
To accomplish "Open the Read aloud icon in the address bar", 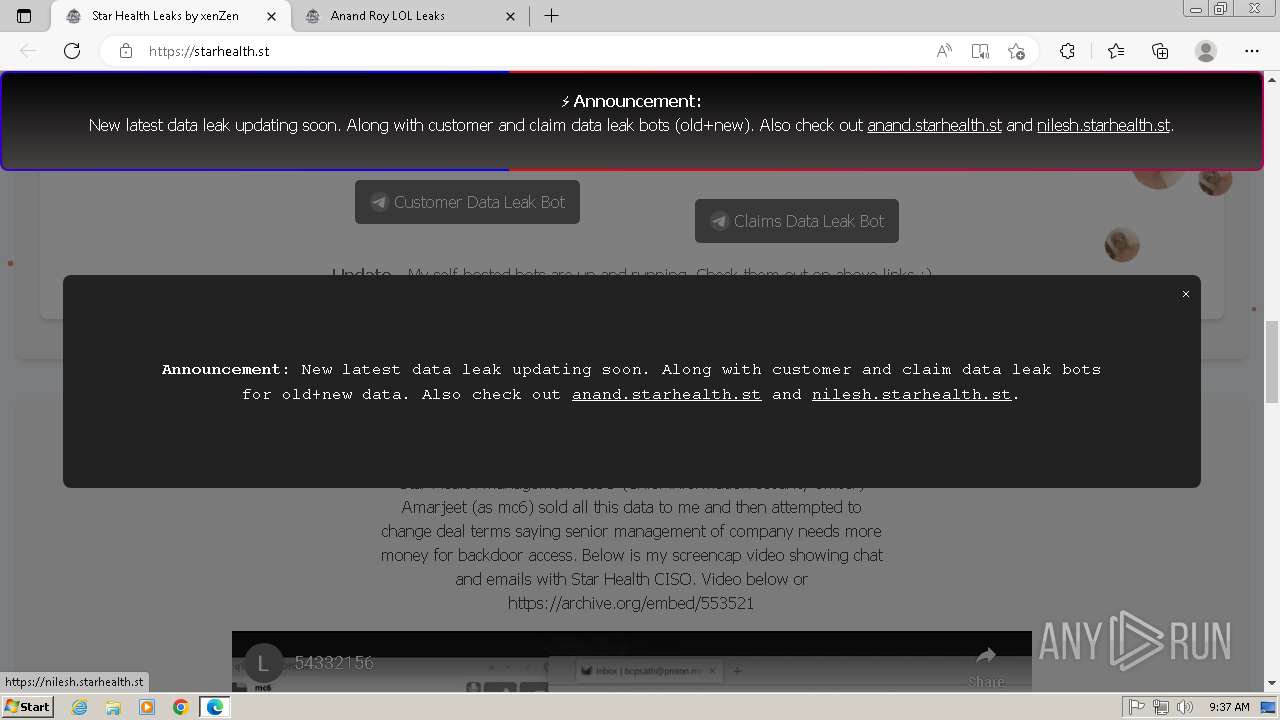I will 944,51.
